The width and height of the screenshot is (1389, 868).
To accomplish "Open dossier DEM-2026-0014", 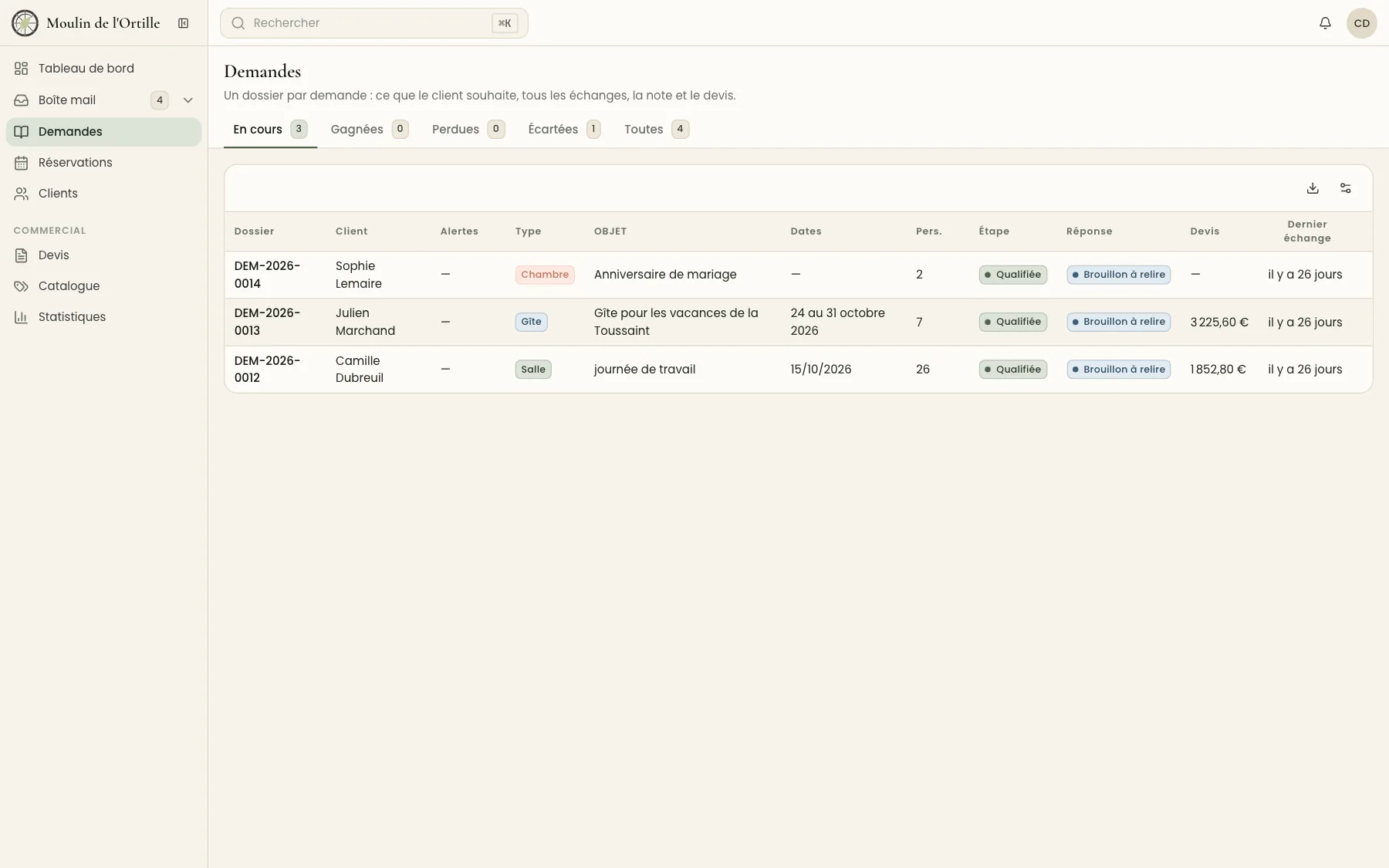I will (267, 275).
